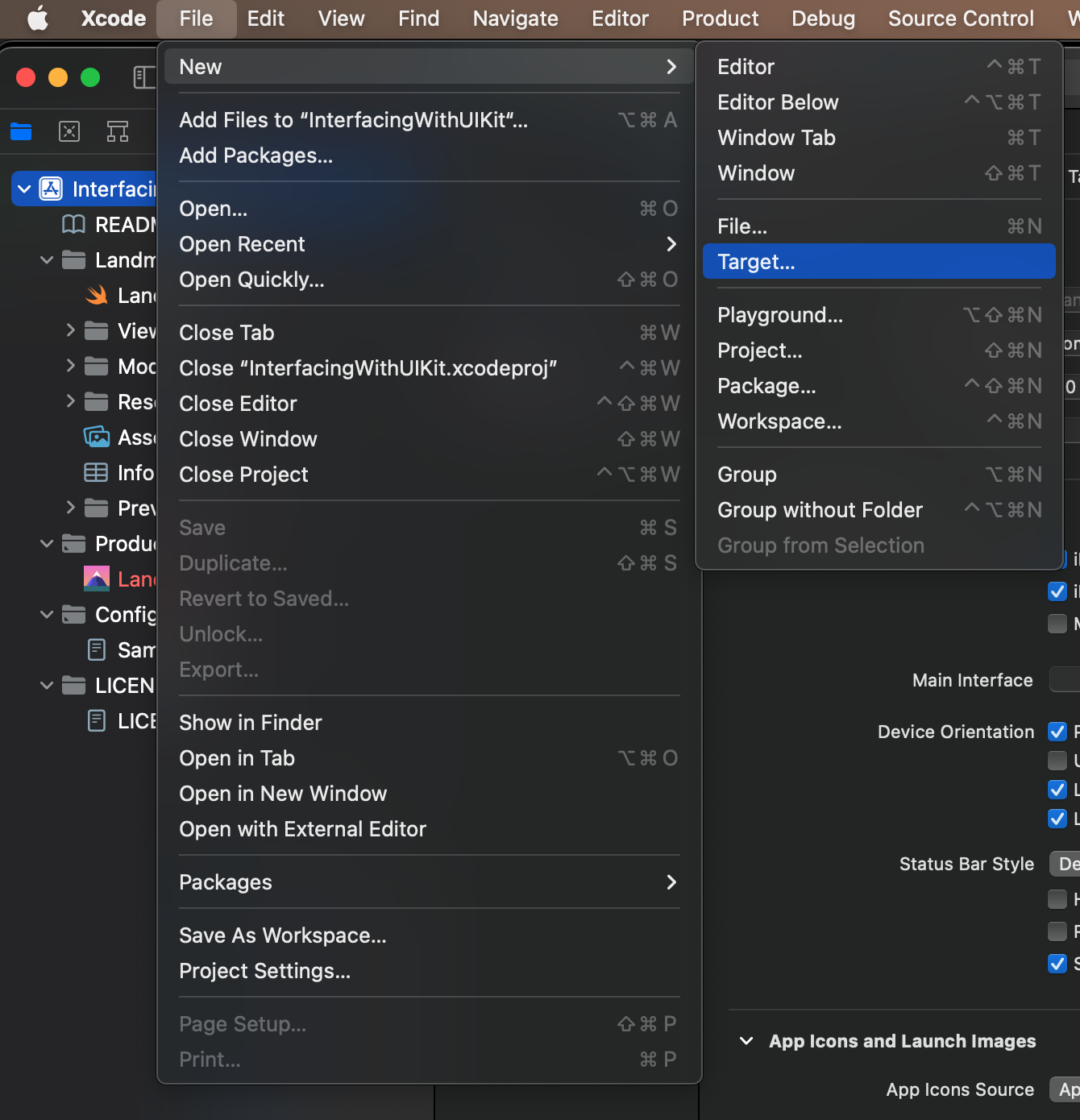Collapse the Landmarks group
Image resolution: width=1080 pixels, height=1120 pixels.
pos(47,260)
